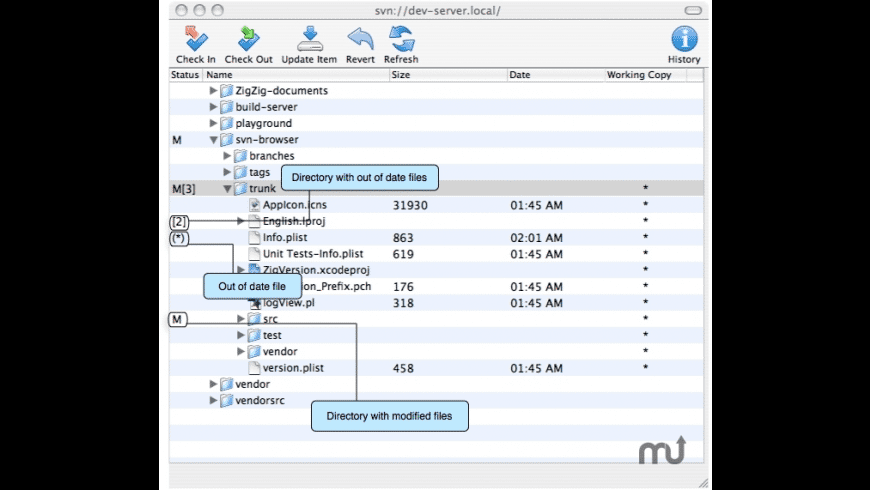Click the src folder icon
Viewport: 870px width, 490px height.
pos(254,319)
